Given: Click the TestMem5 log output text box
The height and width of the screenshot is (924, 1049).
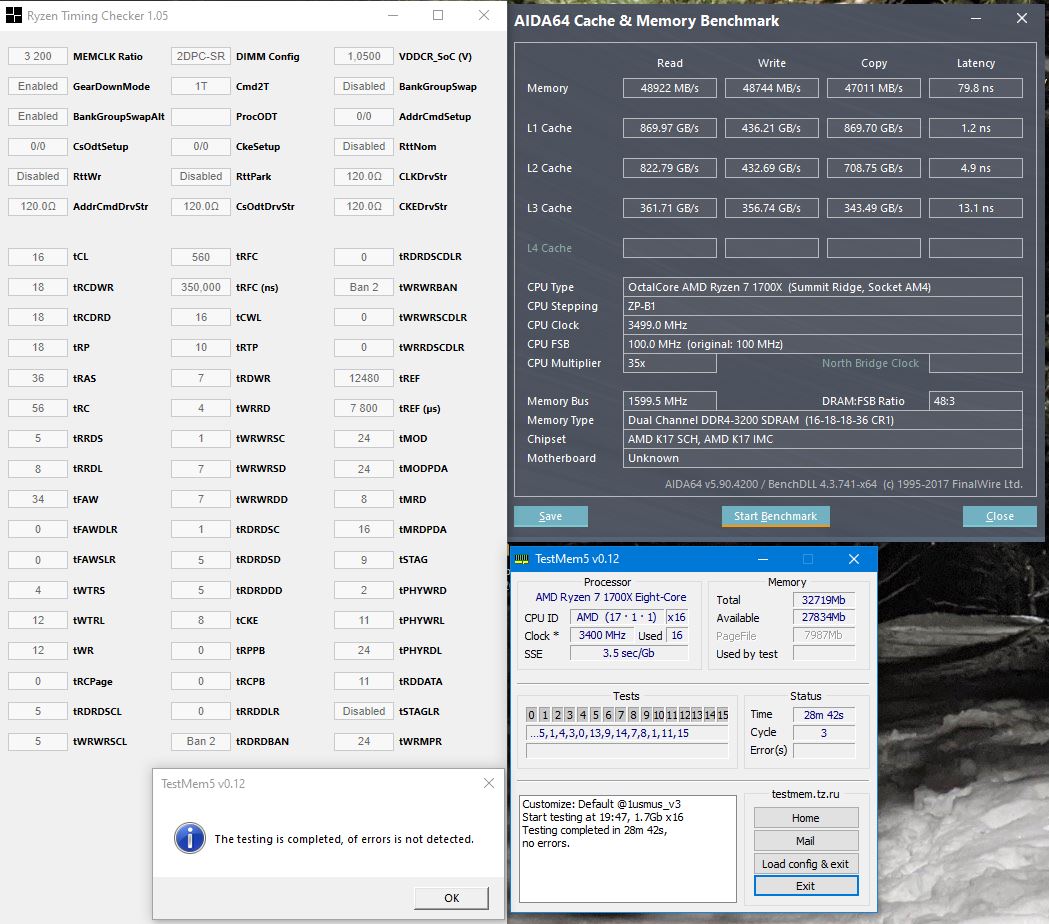Looking at the screenshot, I should pyautogui.click(x=628, y=848).
